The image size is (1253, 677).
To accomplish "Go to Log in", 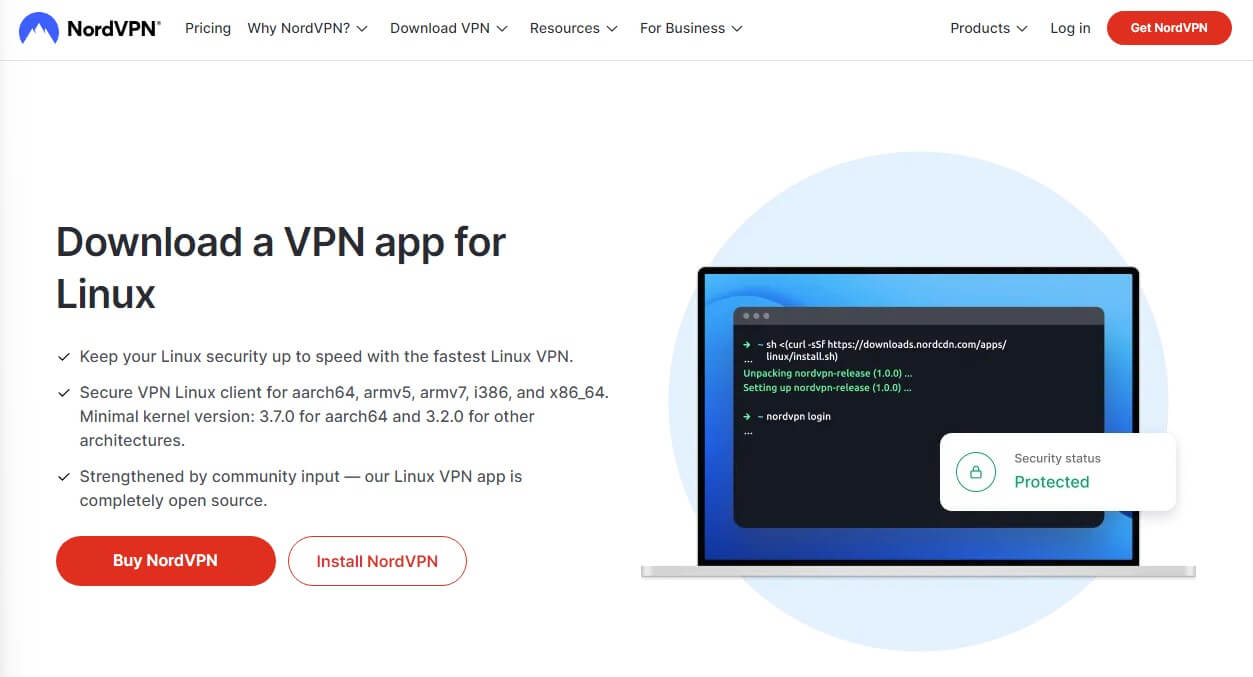I will (1070, 28).
